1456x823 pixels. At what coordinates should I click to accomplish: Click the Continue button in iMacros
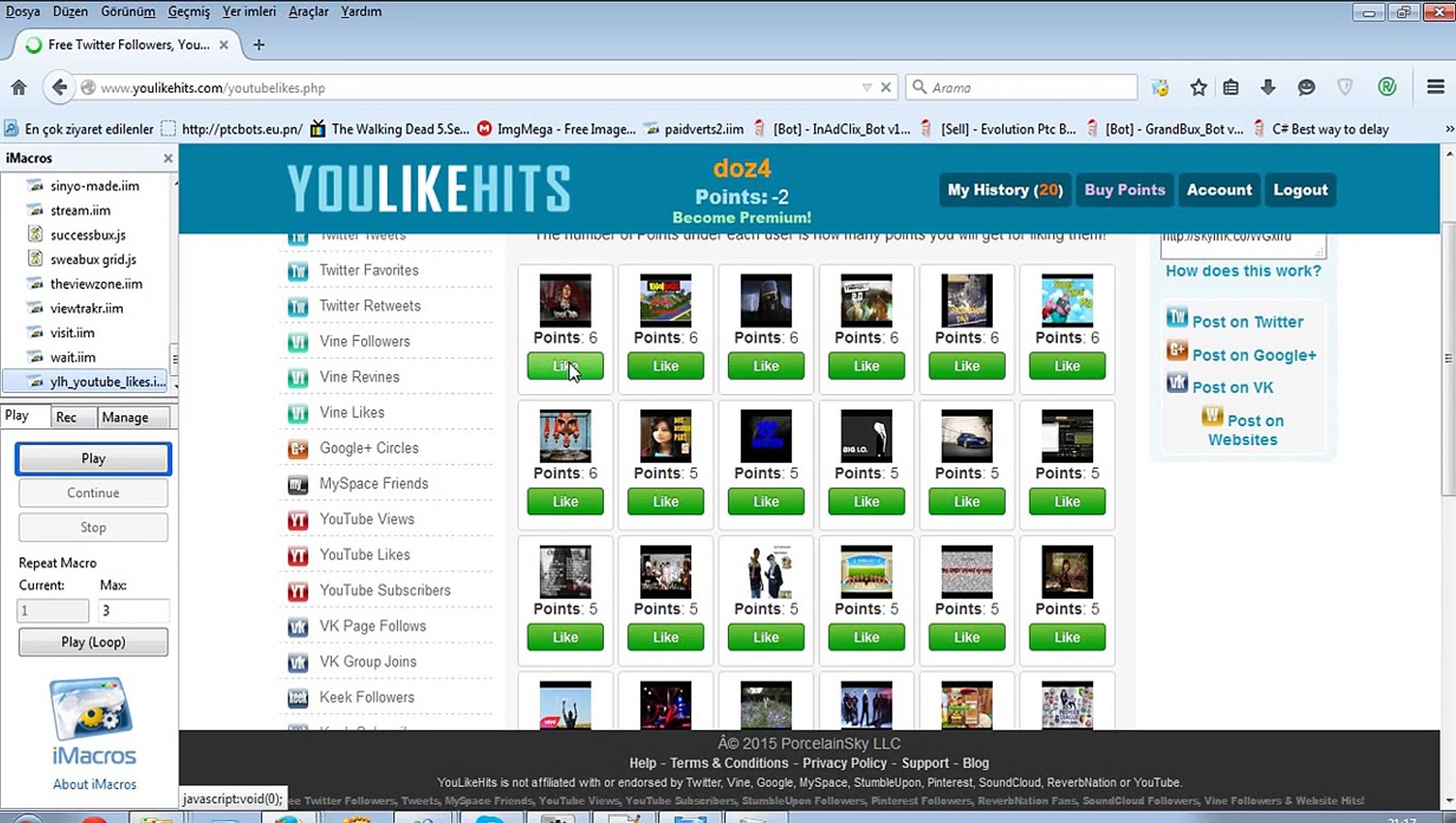pos(93,493)
